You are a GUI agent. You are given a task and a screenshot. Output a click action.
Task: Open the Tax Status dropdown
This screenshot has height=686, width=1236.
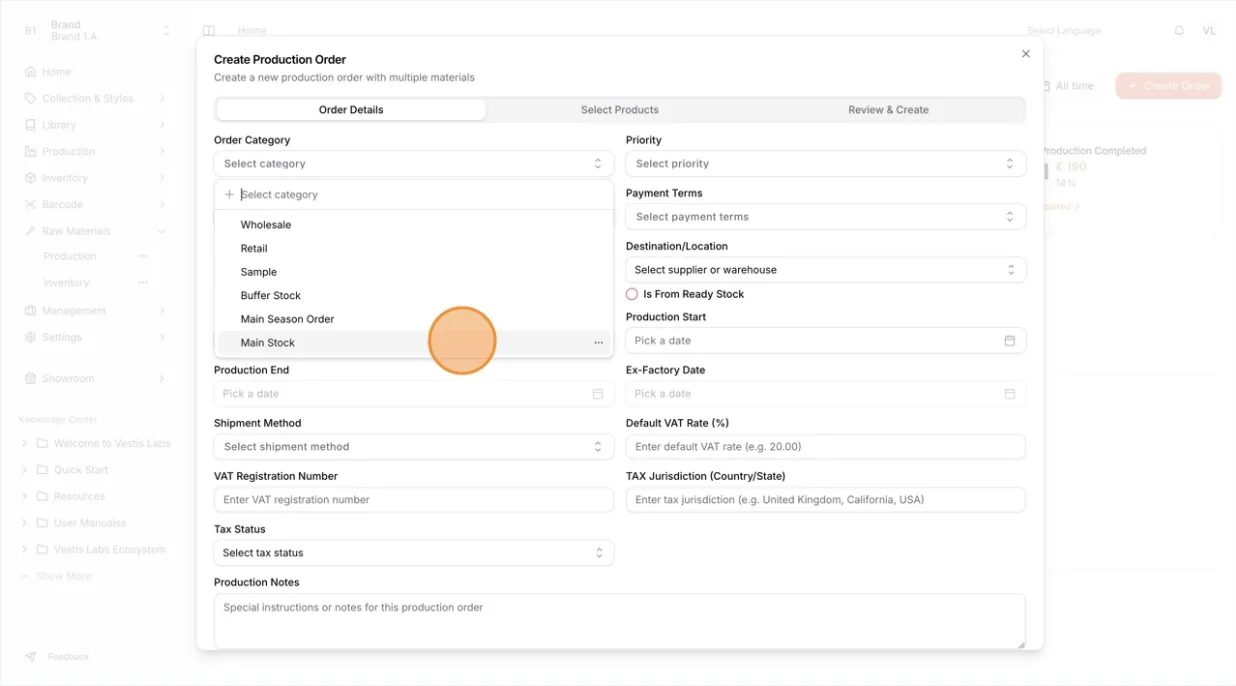[x=414, y=553]
